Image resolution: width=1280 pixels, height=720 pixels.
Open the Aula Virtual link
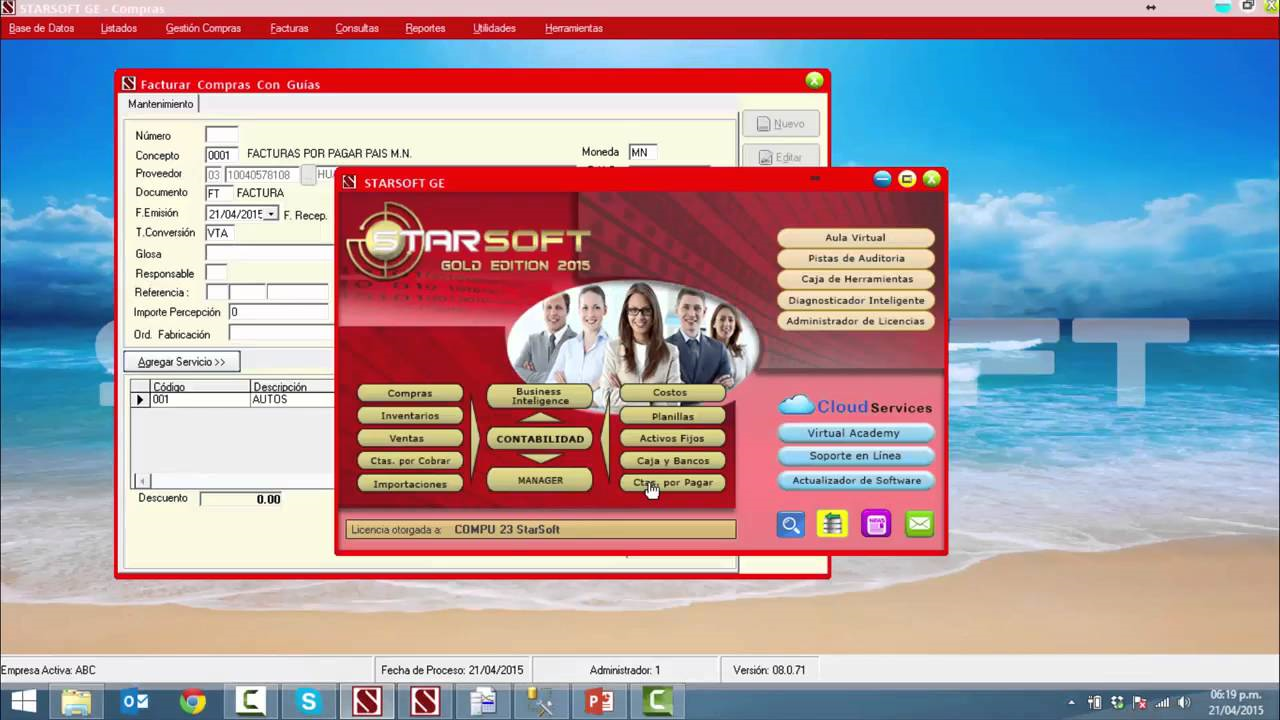pyautogui.click(x=855, y=237)
